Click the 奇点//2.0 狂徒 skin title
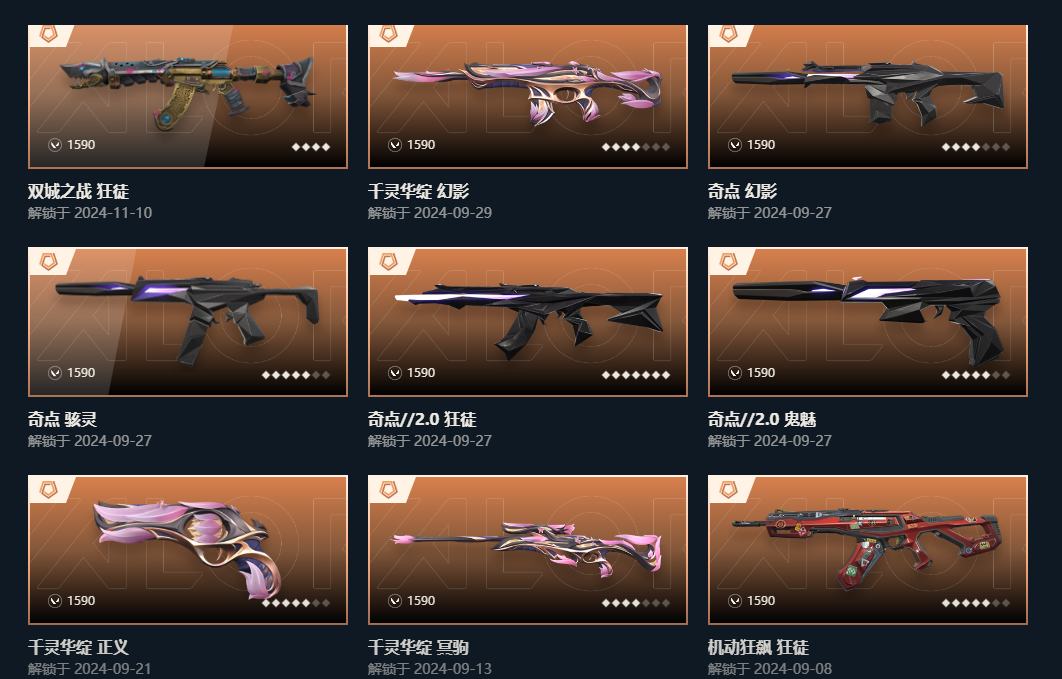The height and width of the screenshot is (679, 1062). click(x=422, y=420)
